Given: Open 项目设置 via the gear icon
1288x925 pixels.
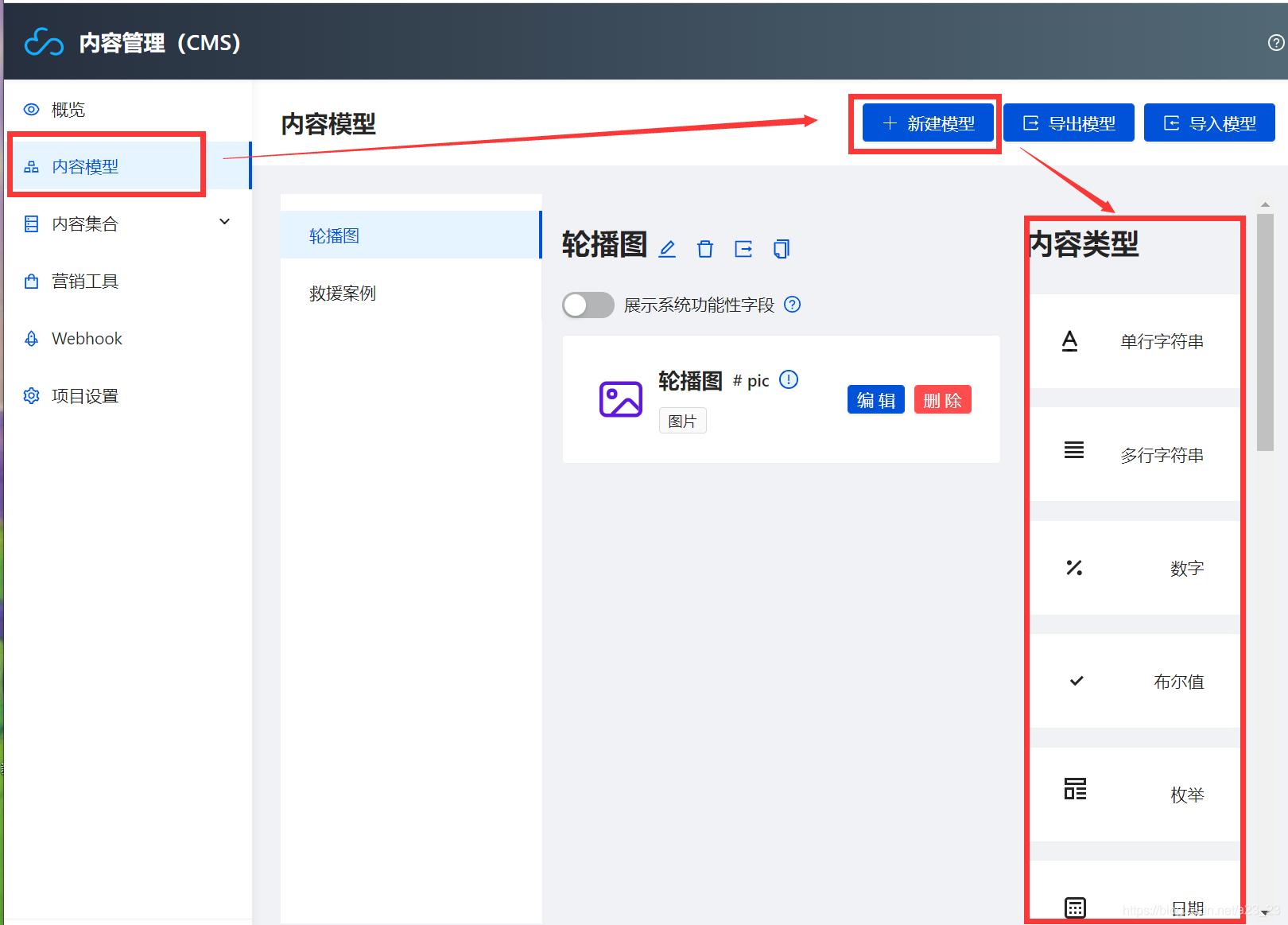Looking at the screenshot, I should pos(31,395).
